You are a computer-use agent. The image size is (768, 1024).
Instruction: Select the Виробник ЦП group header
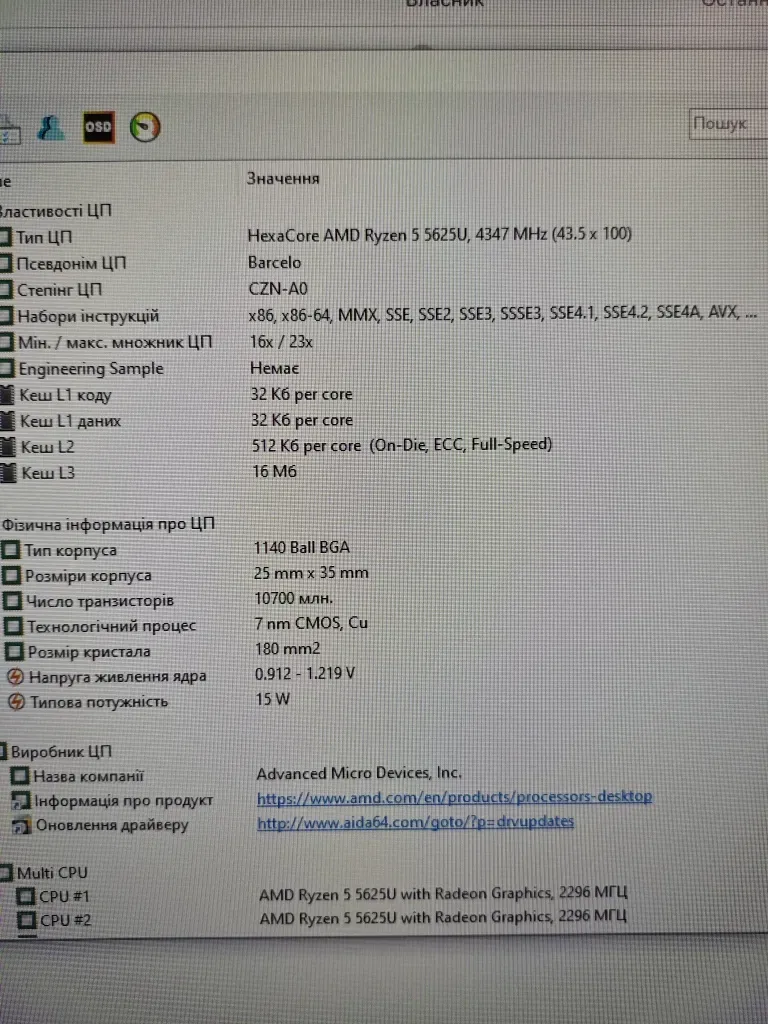tap(62, 752)
